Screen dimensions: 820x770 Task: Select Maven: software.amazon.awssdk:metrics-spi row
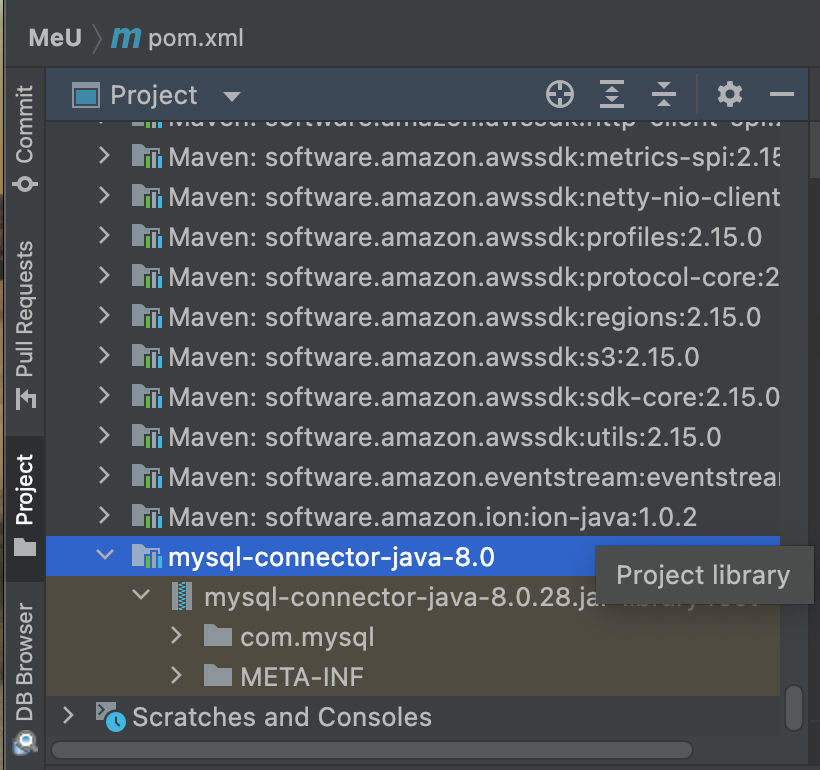point(413,157)
